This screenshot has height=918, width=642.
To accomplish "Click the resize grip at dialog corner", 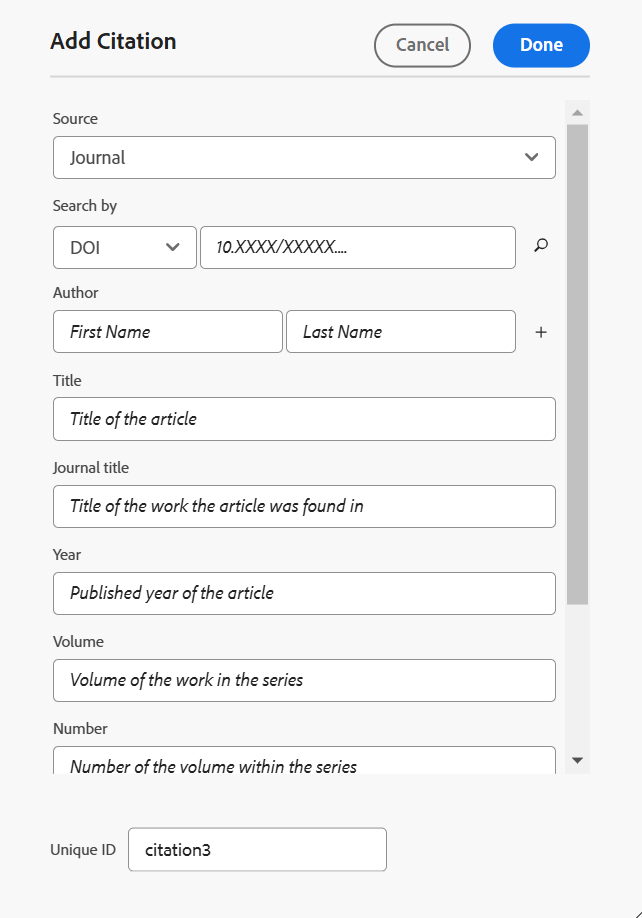I will click(633, 909).
